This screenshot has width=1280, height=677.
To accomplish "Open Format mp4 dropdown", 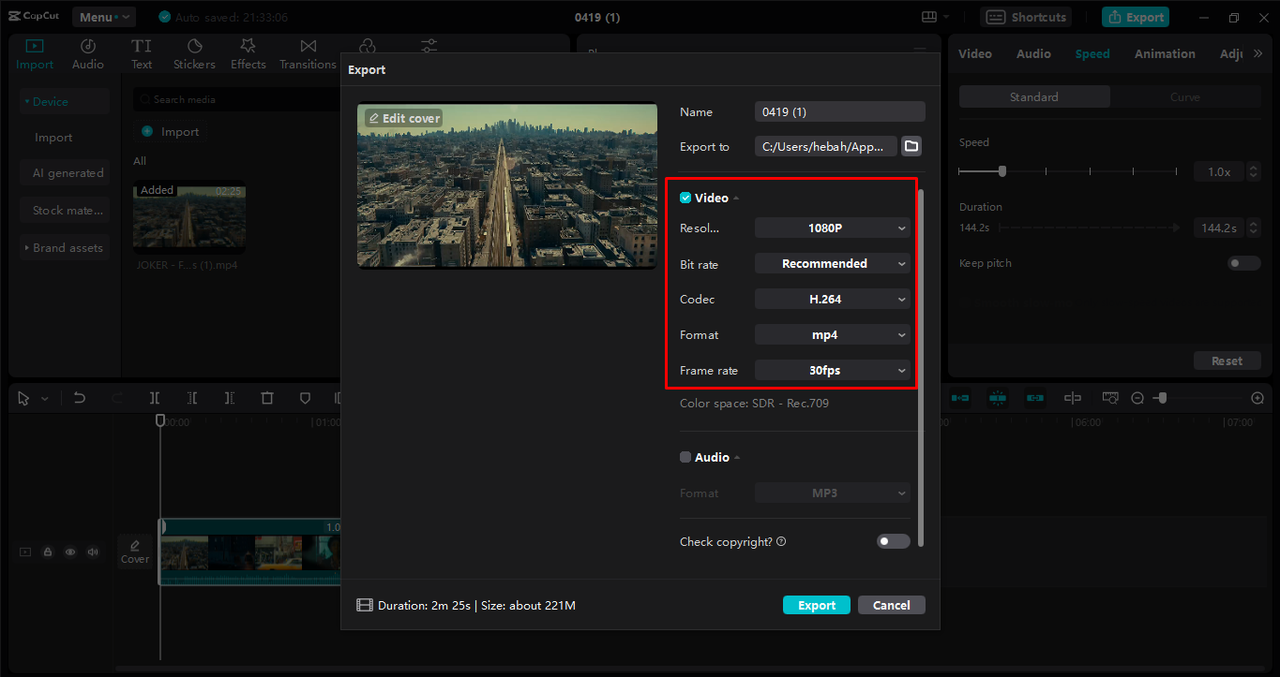I will pos(832,335).
